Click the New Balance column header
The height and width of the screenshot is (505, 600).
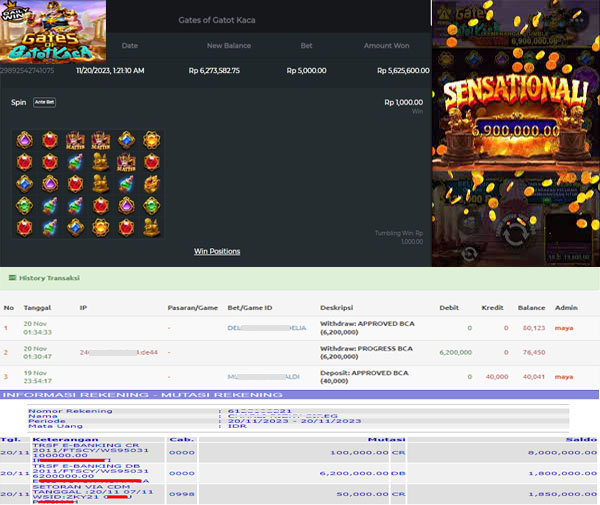point(229,46)
